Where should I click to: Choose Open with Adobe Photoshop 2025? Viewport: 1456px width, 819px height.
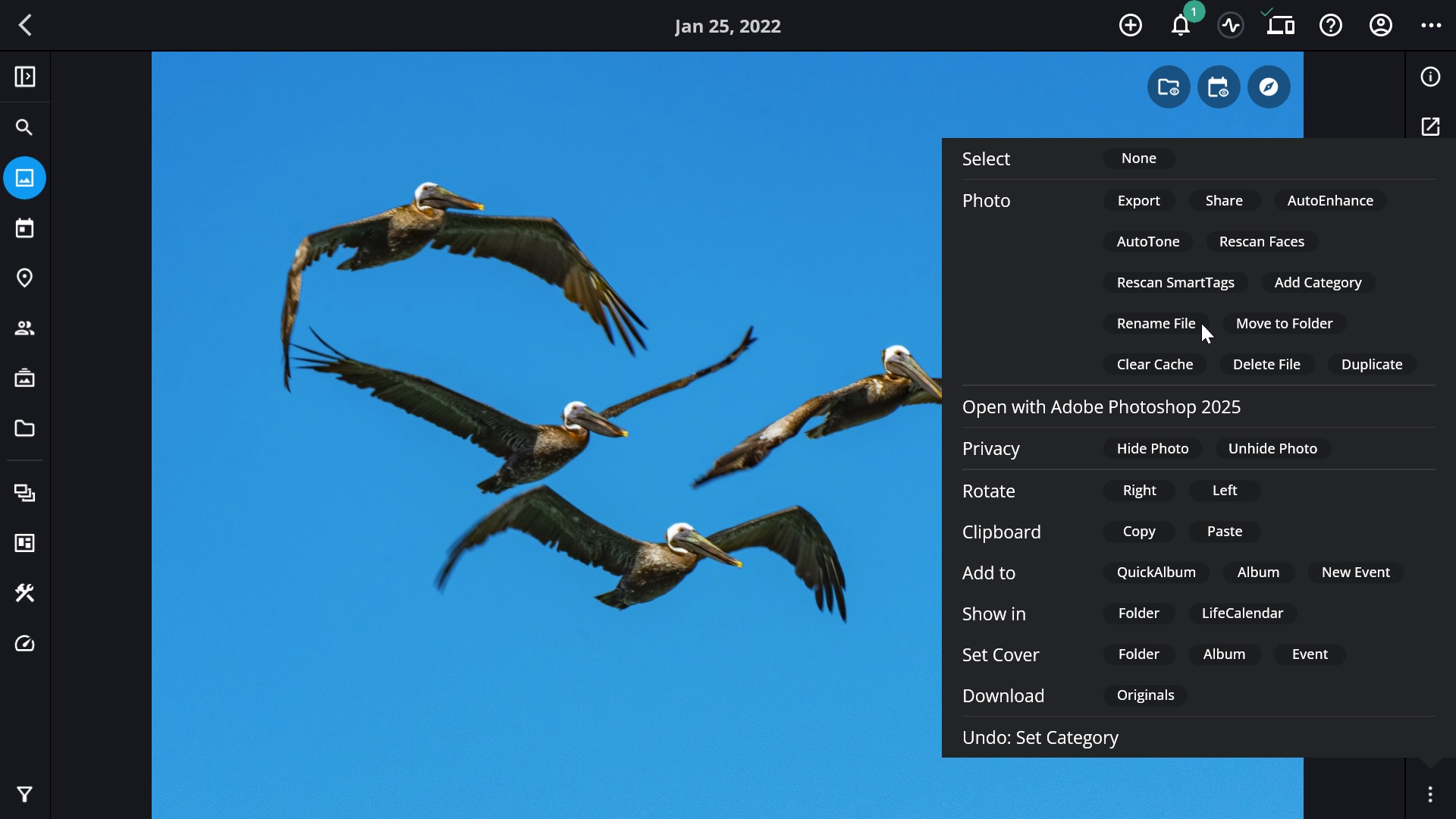[x=1101, y=407]
